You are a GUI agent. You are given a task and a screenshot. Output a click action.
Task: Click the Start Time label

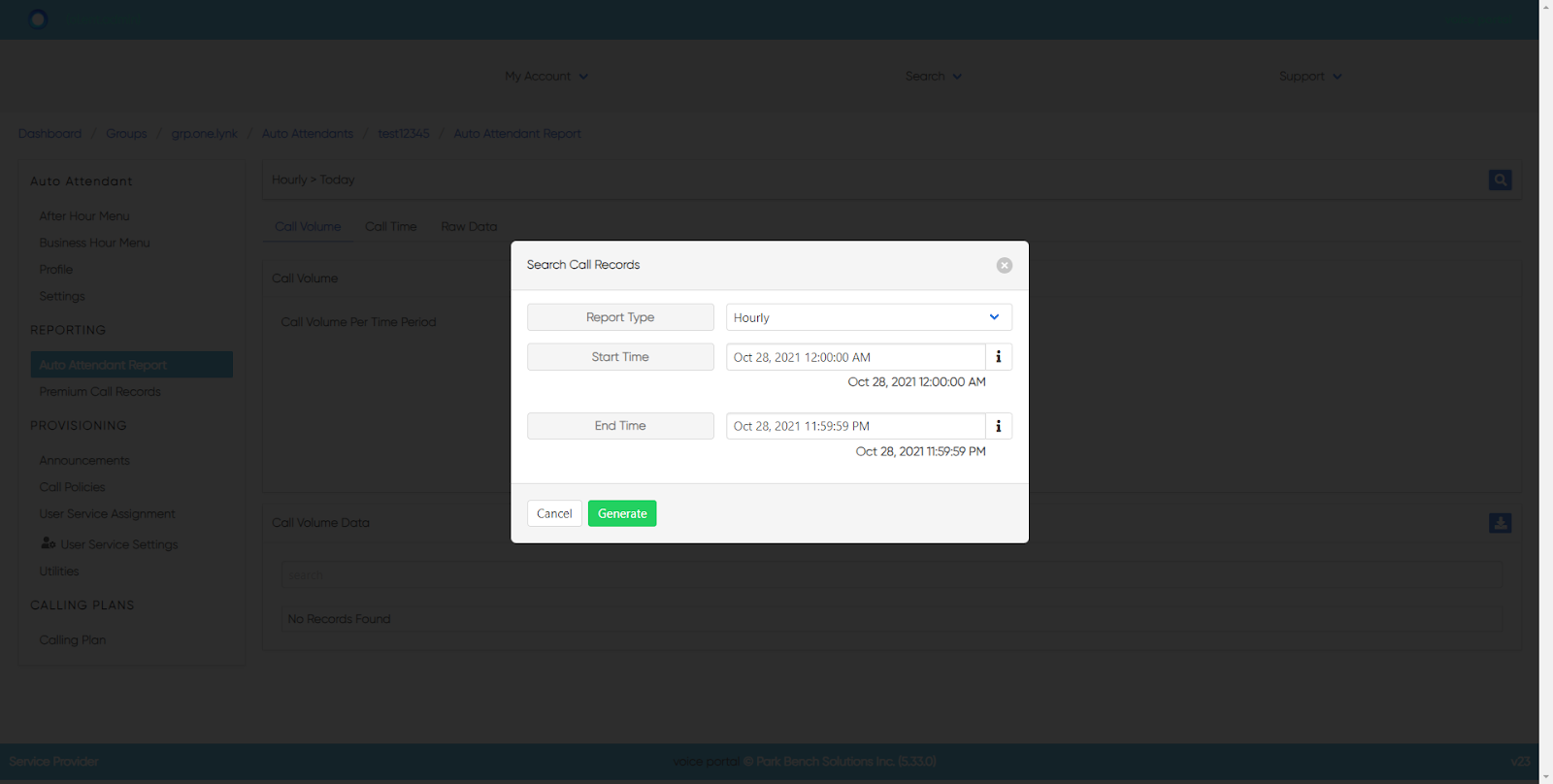click(620, 357)
